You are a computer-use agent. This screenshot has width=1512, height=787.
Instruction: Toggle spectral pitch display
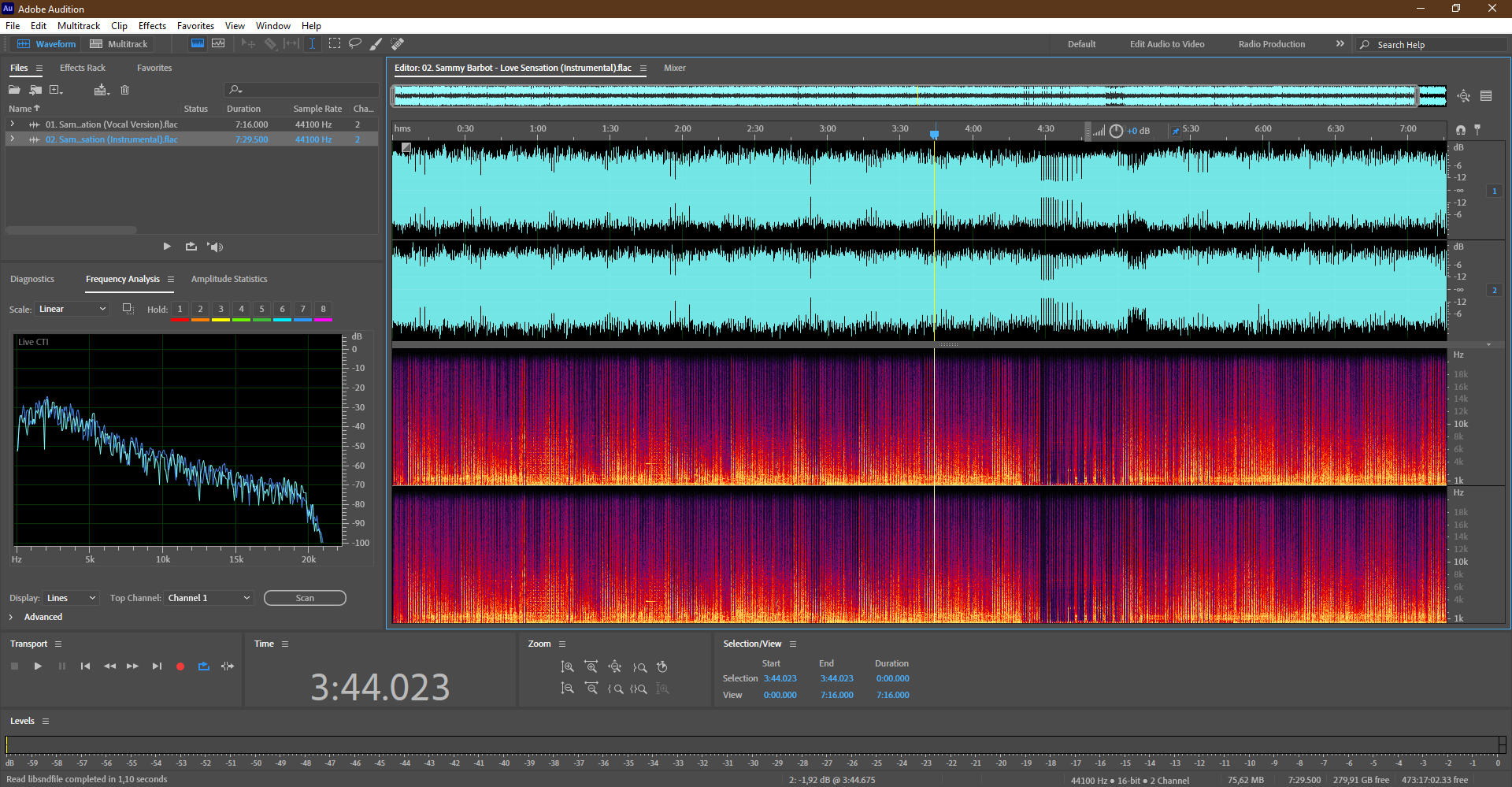pyautogui.click(x=218, y=43)
